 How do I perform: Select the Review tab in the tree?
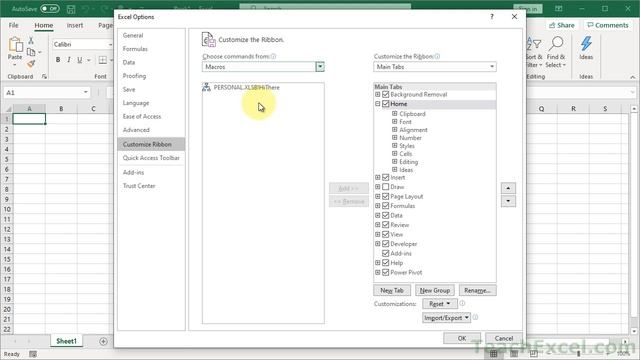(x=400, y=225)
